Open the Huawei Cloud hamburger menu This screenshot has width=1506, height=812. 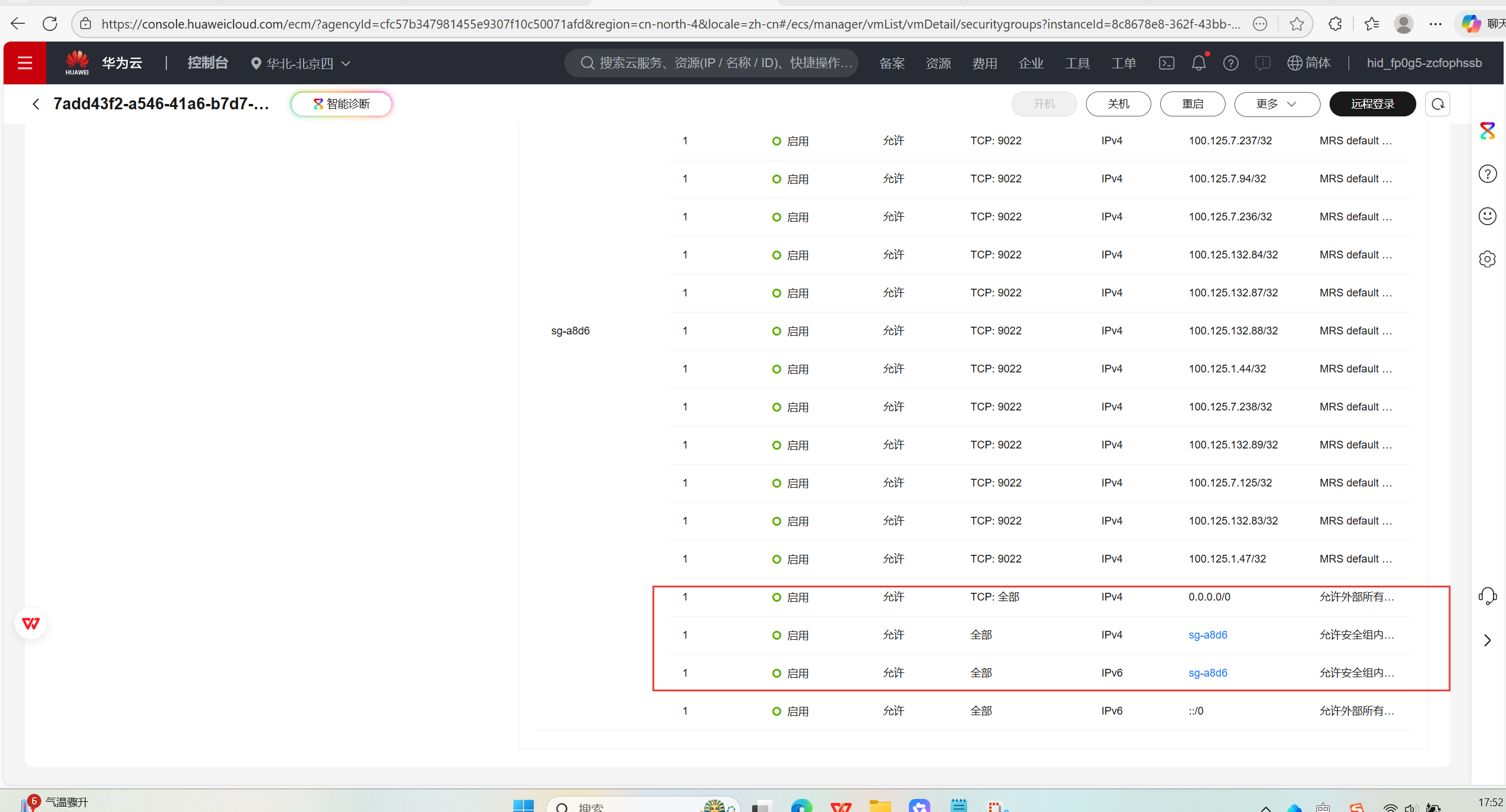[24, 63]
